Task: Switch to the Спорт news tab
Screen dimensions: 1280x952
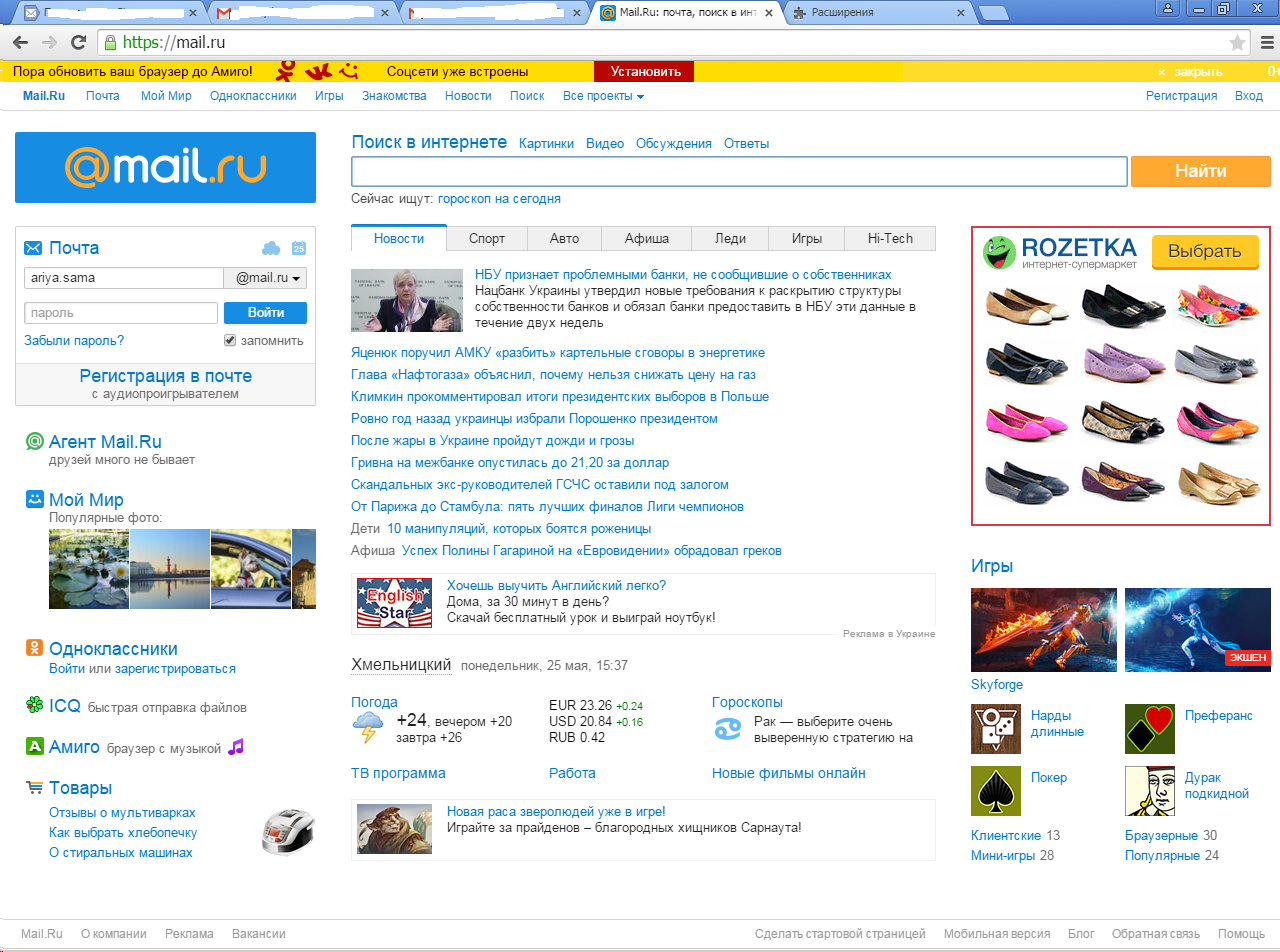Action: click(487, 238)
